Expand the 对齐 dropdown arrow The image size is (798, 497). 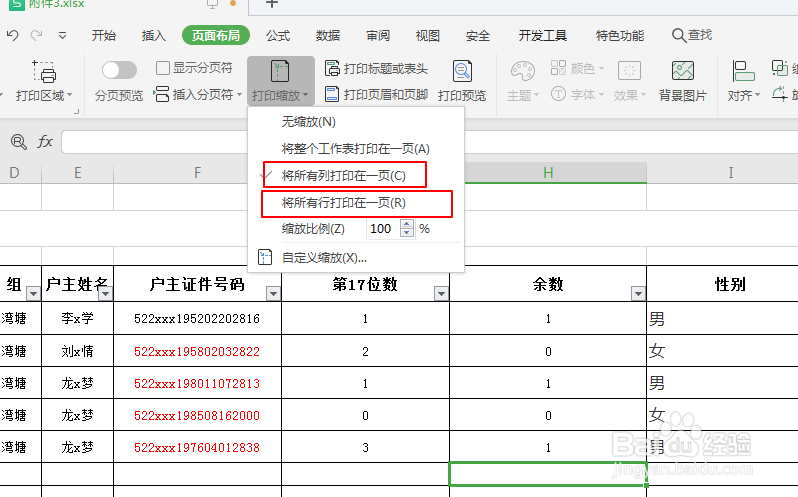coord(757,95)
